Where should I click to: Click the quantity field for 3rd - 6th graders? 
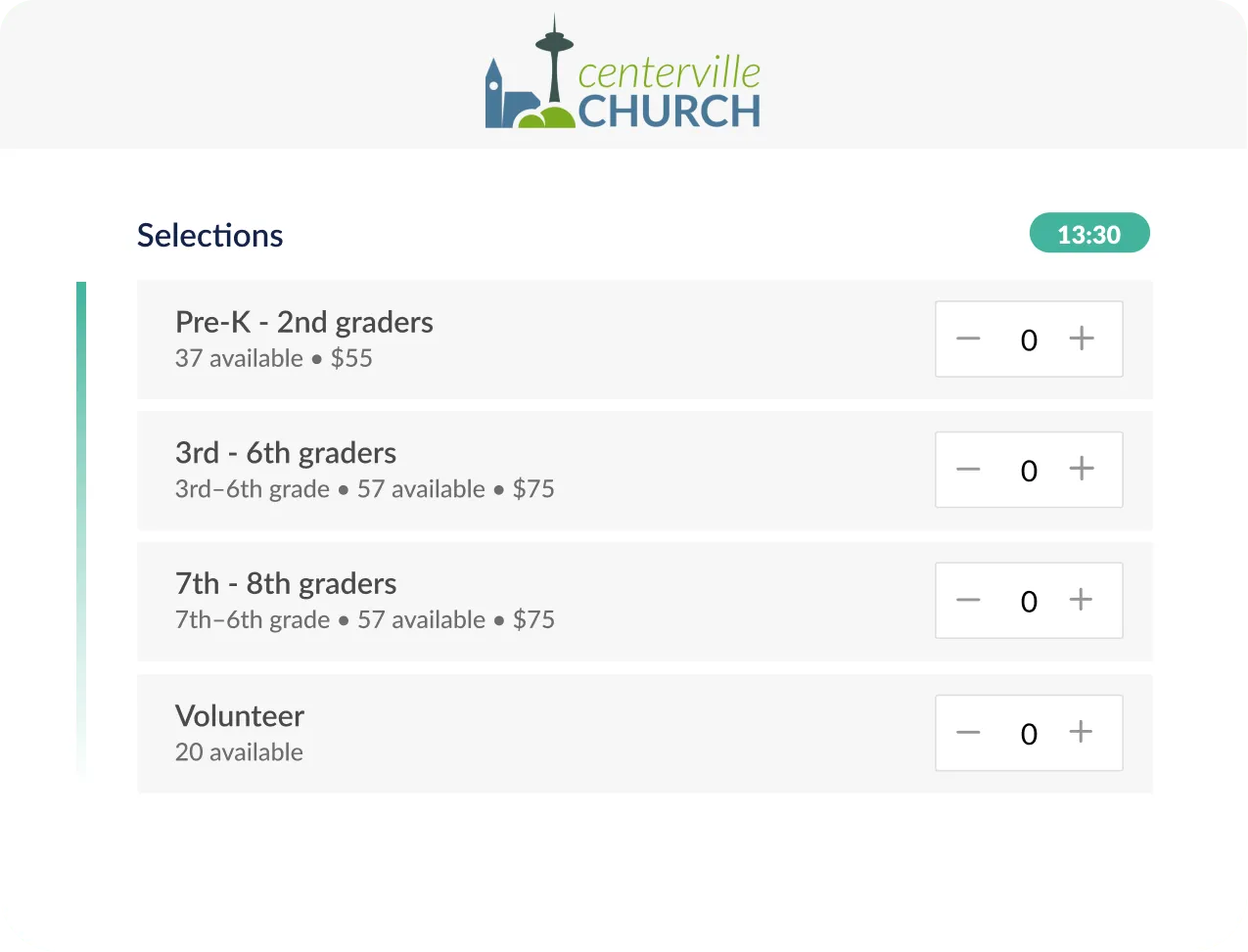[1029, 470]
